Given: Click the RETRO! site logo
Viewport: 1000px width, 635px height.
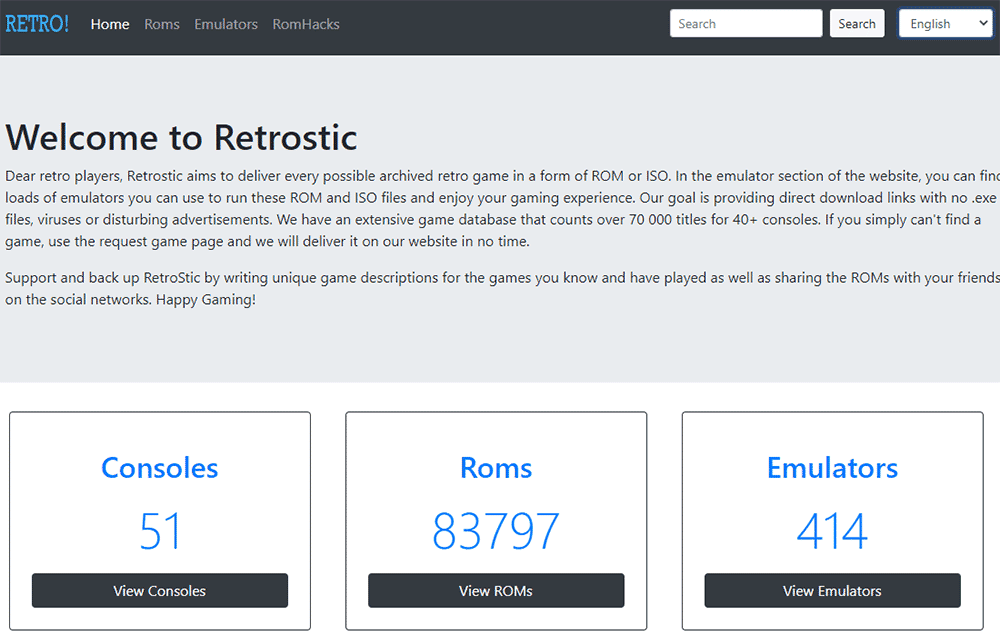Looking at the screenshot, I should [x=37, y=23].
